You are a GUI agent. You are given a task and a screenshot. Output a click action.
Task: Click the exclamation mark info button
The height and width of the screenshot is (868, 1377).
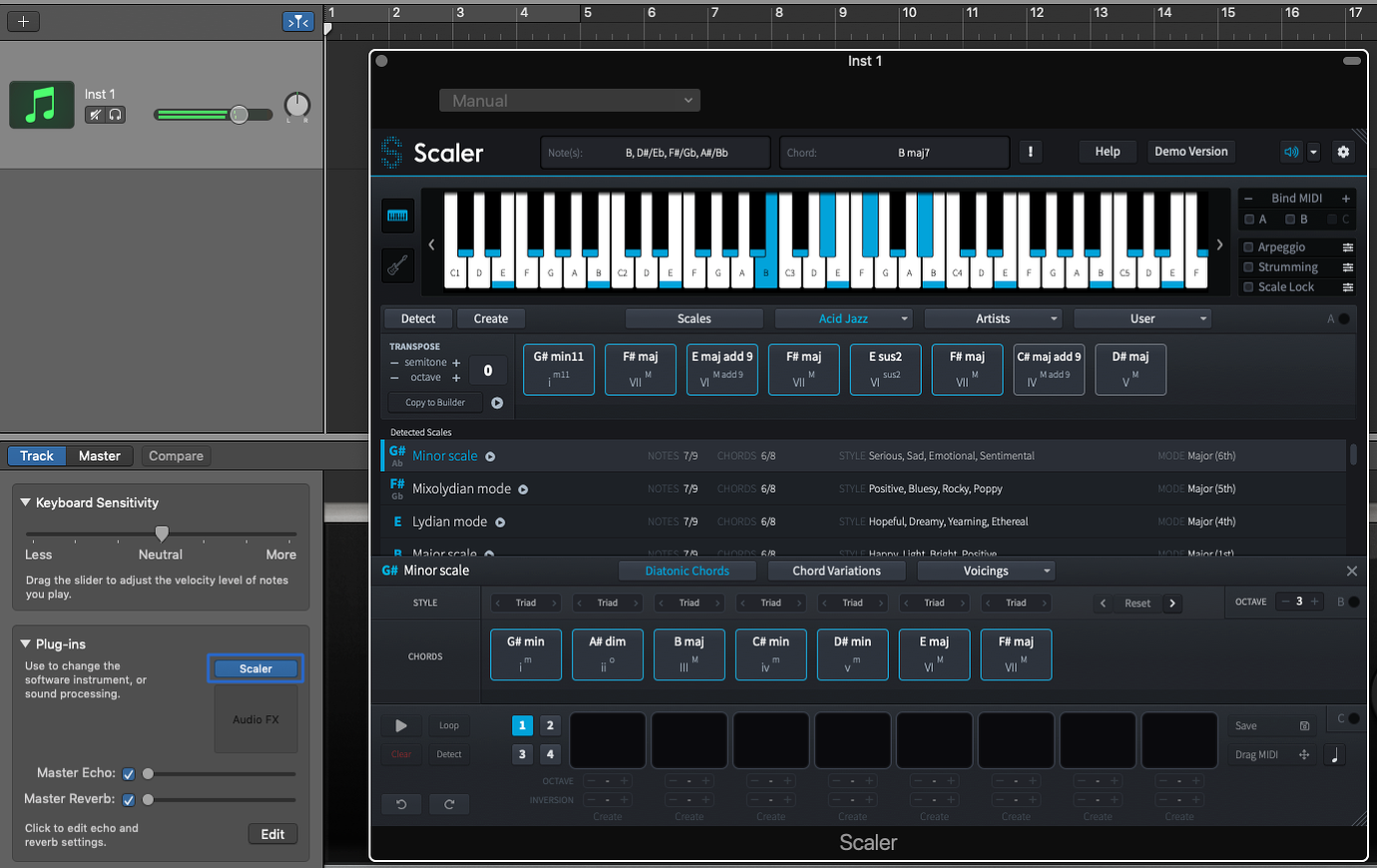click(x=1030, y=152)
